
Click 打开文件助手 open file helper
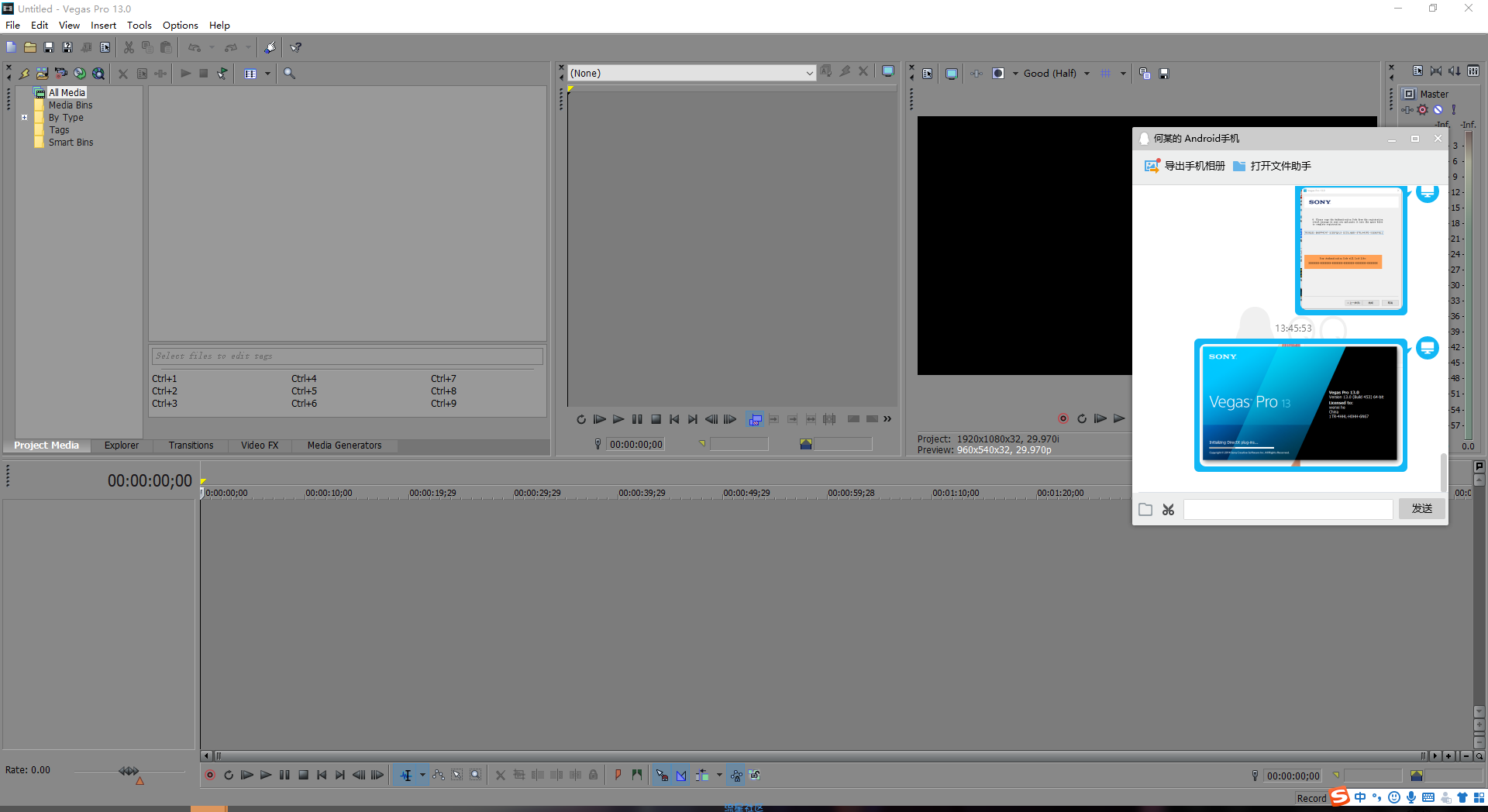point(1272,166)
